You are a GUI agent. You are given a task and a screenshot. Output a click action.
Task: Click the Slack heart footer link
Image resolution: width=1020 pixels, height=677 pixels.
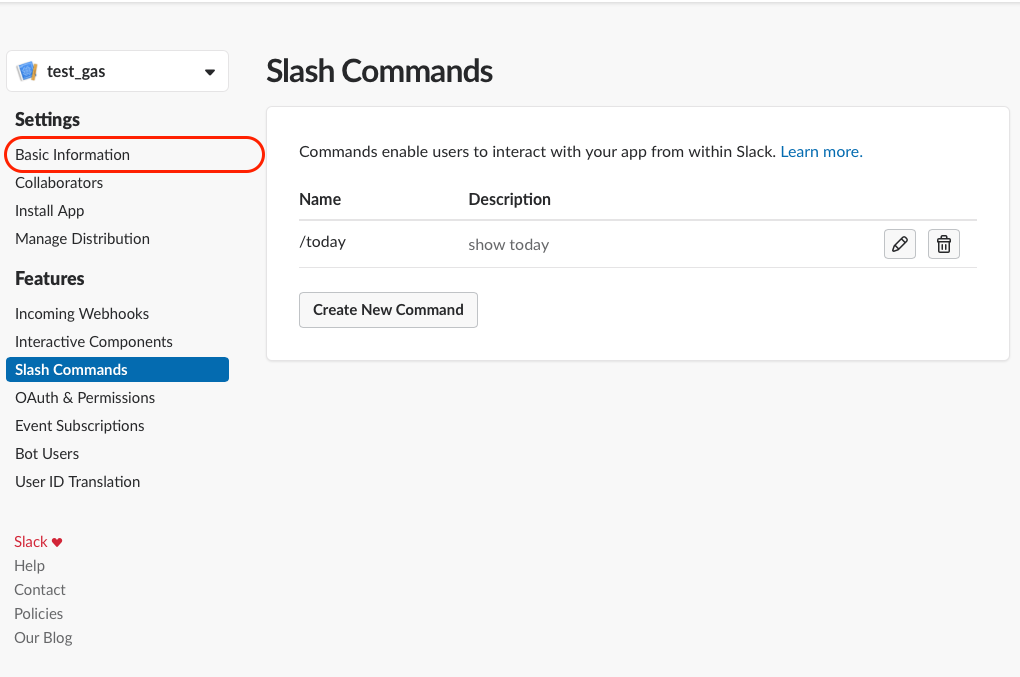[x=38, y=542]
